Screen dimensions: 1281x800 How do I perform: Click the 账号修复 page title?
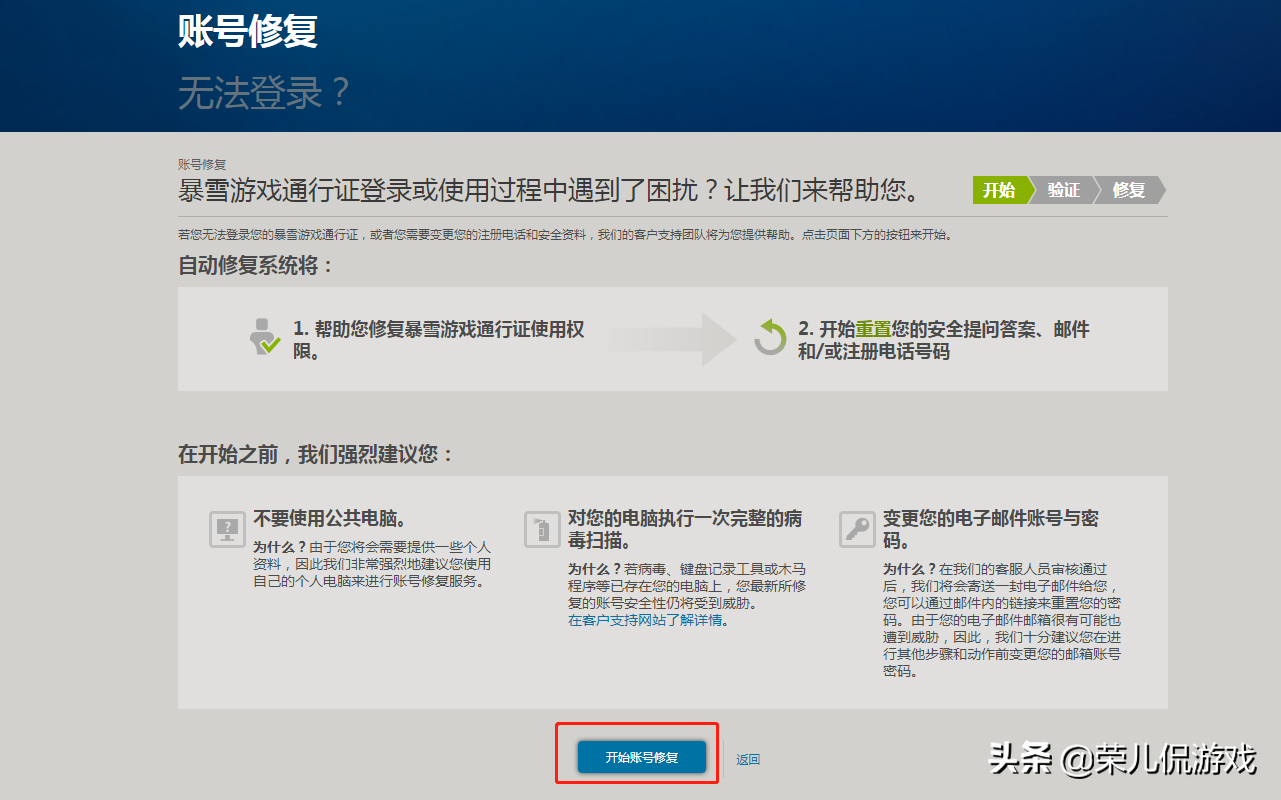[248, 31]
